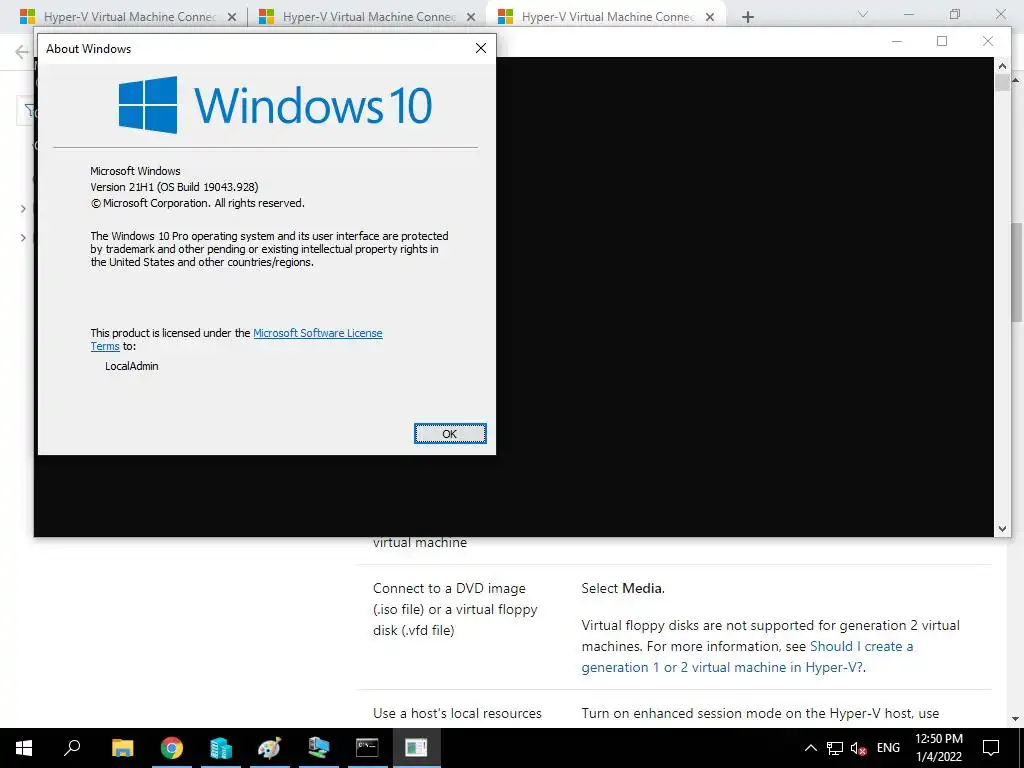Click OK in About Windows dialog
This screenshot has width=1024, height=768.
(450, 434)
